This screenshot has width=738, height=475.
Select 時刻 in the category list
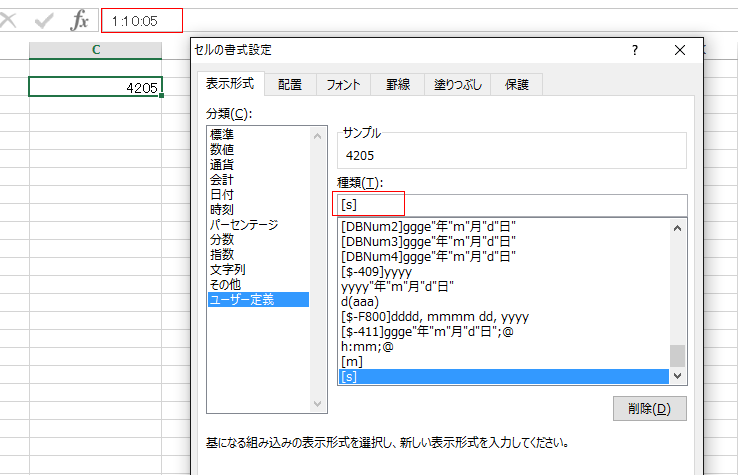(258, 209)
